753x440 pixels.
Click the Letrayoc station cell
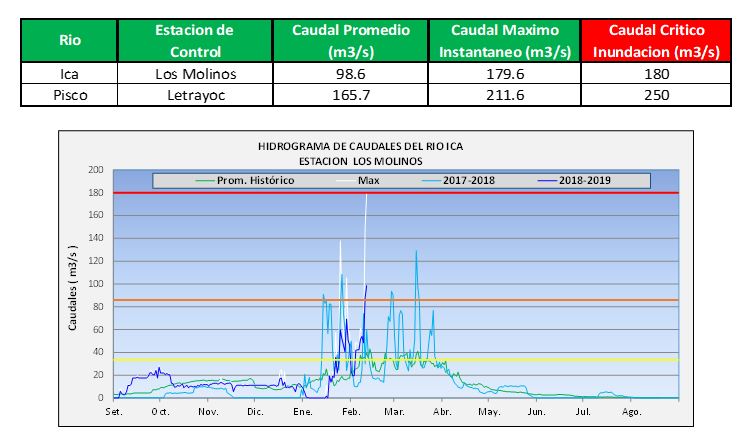pos(194,95)
